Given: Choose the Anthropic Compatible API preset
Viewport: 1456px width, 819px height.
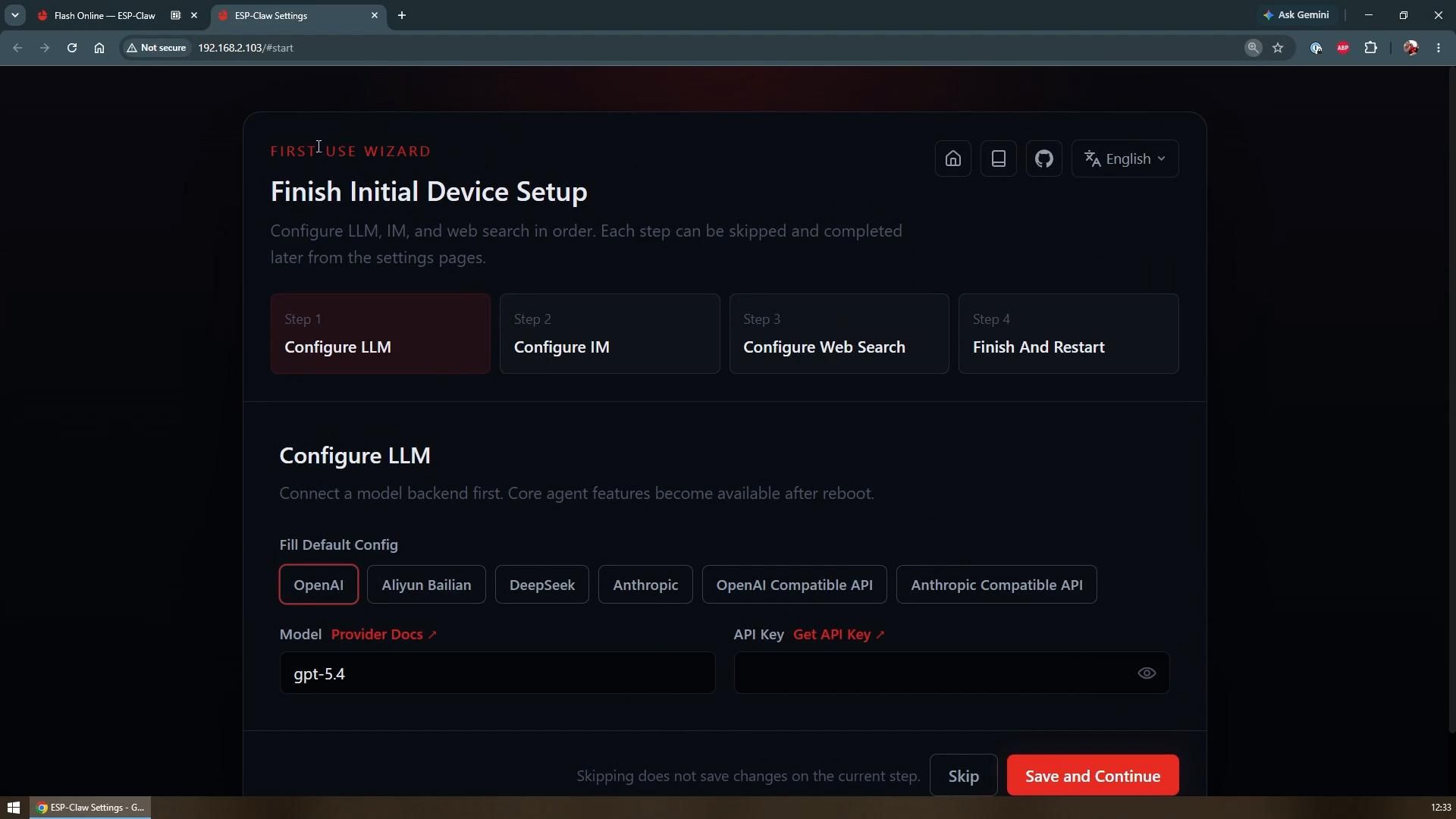Looking at the screenshot, I should click(x=996, y=585).
